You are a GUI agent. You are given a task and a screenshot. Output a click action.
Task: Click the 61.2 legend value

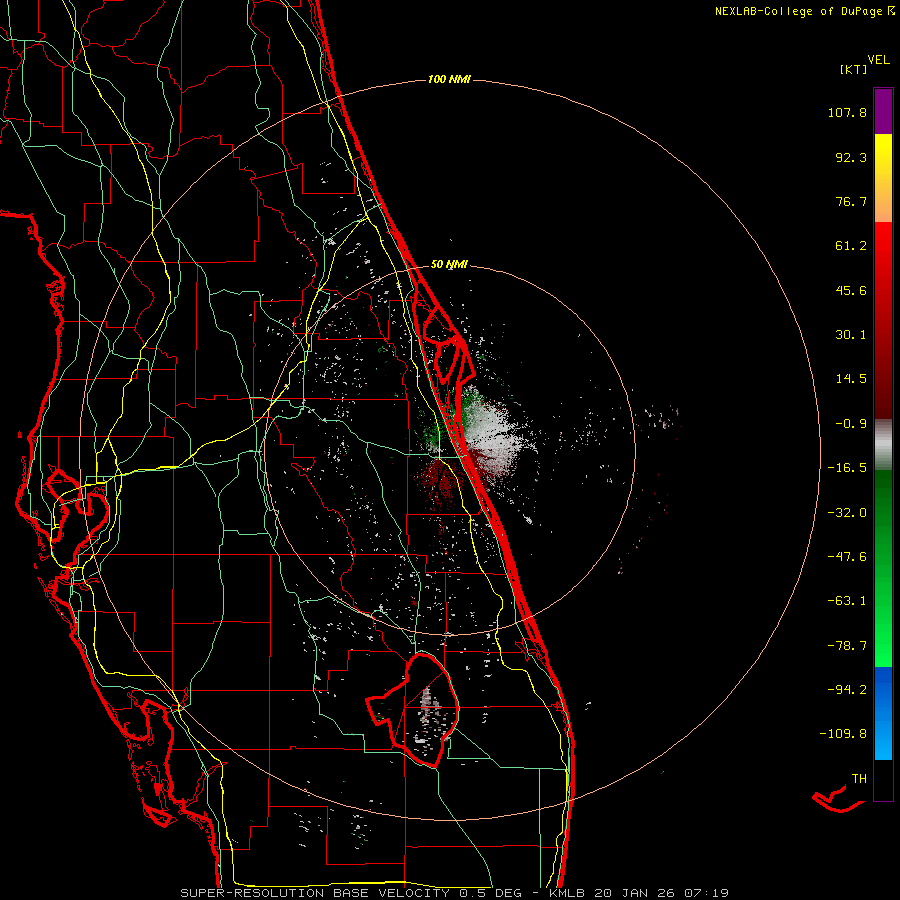click(x=851, y=246)
